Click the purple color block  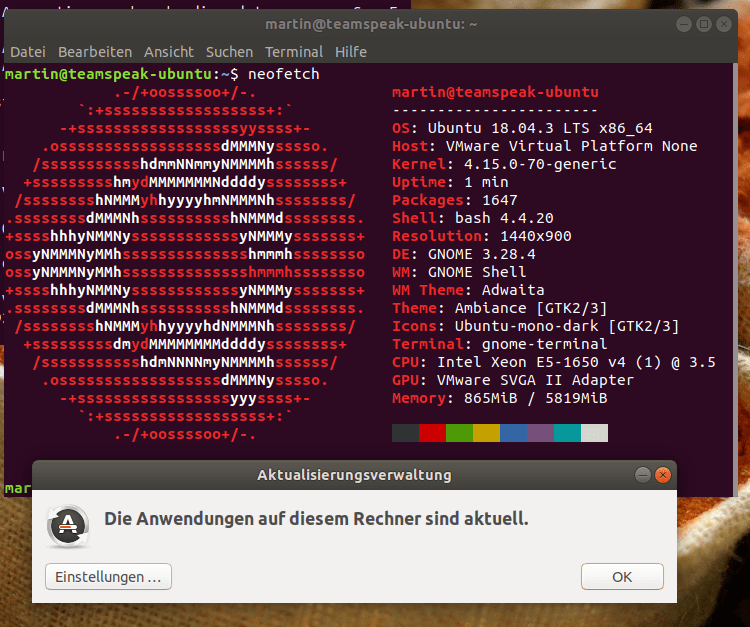[540, 433]
